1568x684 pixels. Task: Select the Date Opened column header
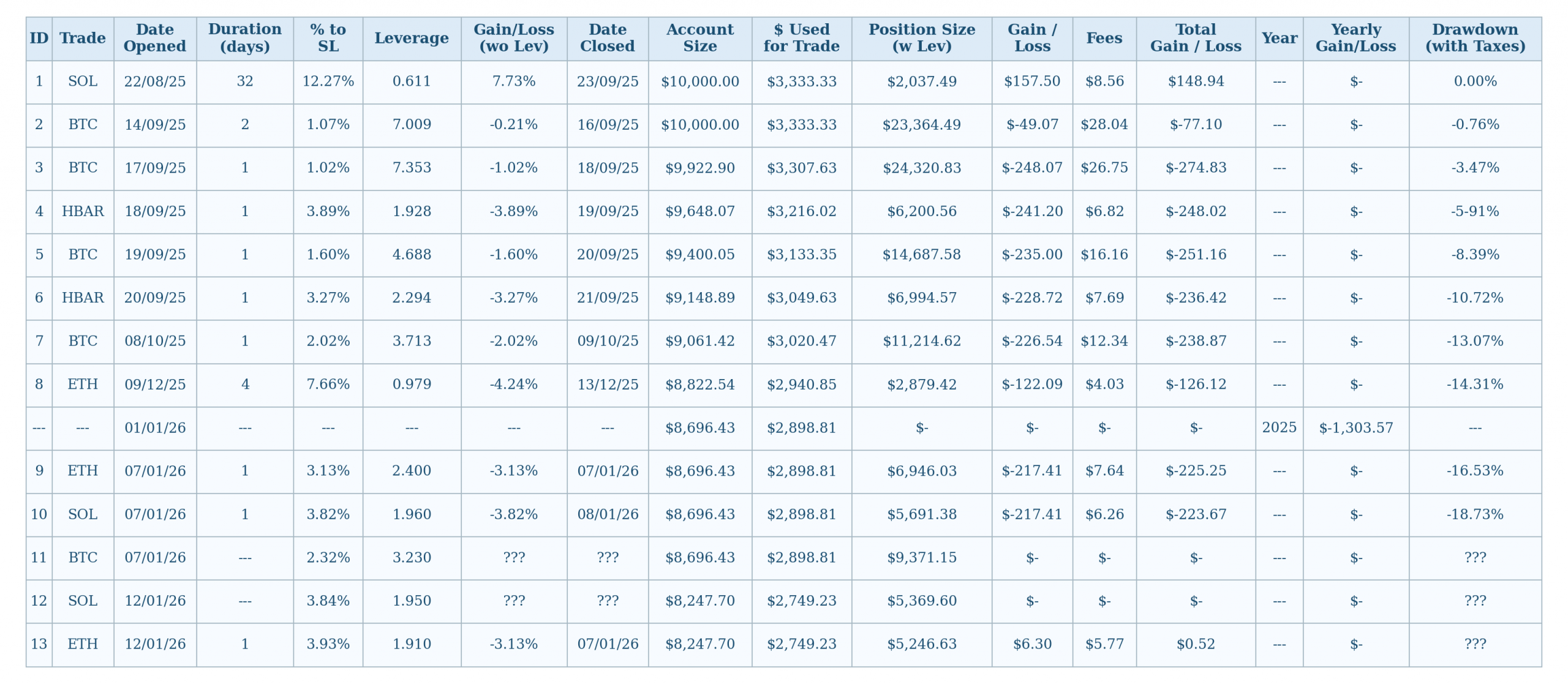point(155,38)
